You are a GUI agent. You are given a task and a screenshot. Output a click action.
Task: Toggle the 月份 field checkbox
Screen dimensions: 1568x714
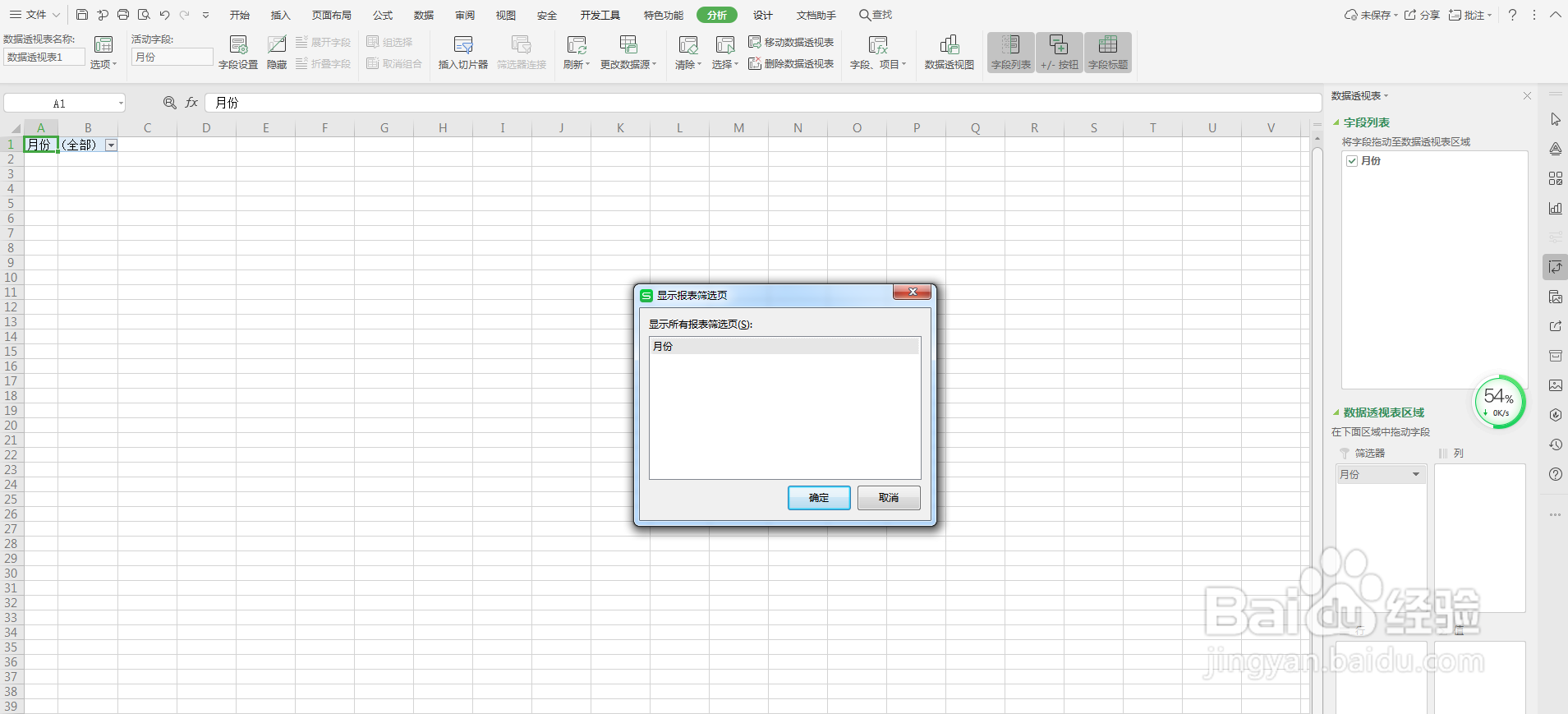(1352, 161)
